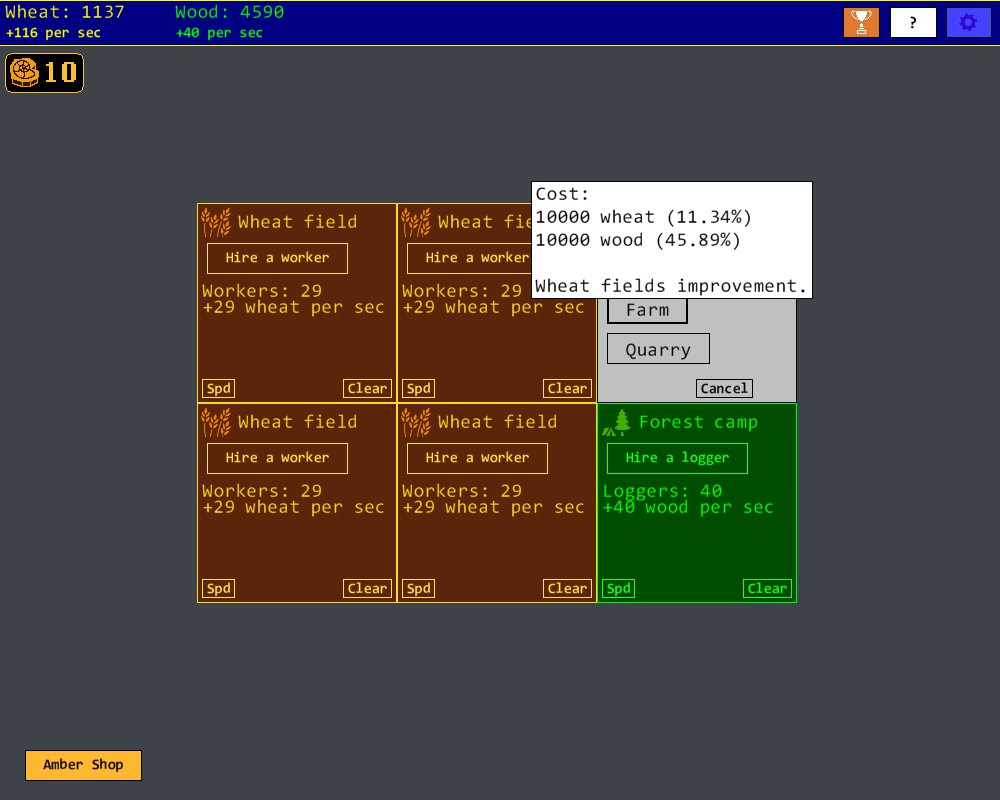1000x800 pixels.
Task: Toggle Spd on the top-left Wheat field
Action: point(218,388)
